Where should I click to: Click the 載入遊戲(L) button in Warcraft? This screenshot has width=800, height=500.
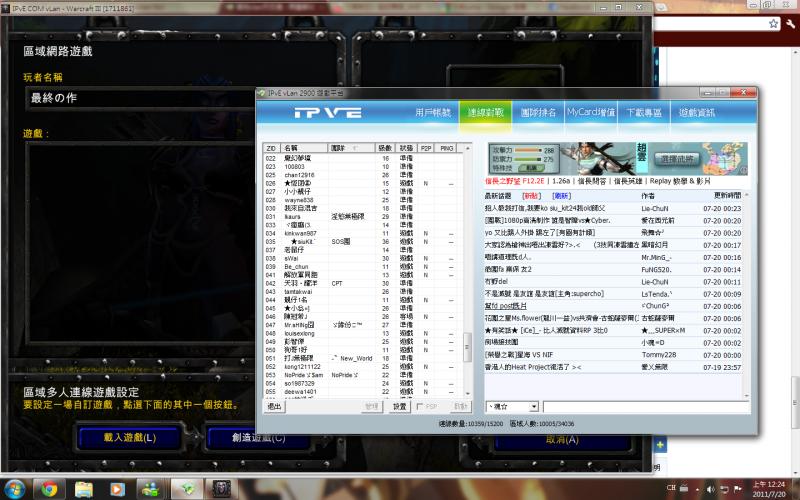(x=130, y=438)
